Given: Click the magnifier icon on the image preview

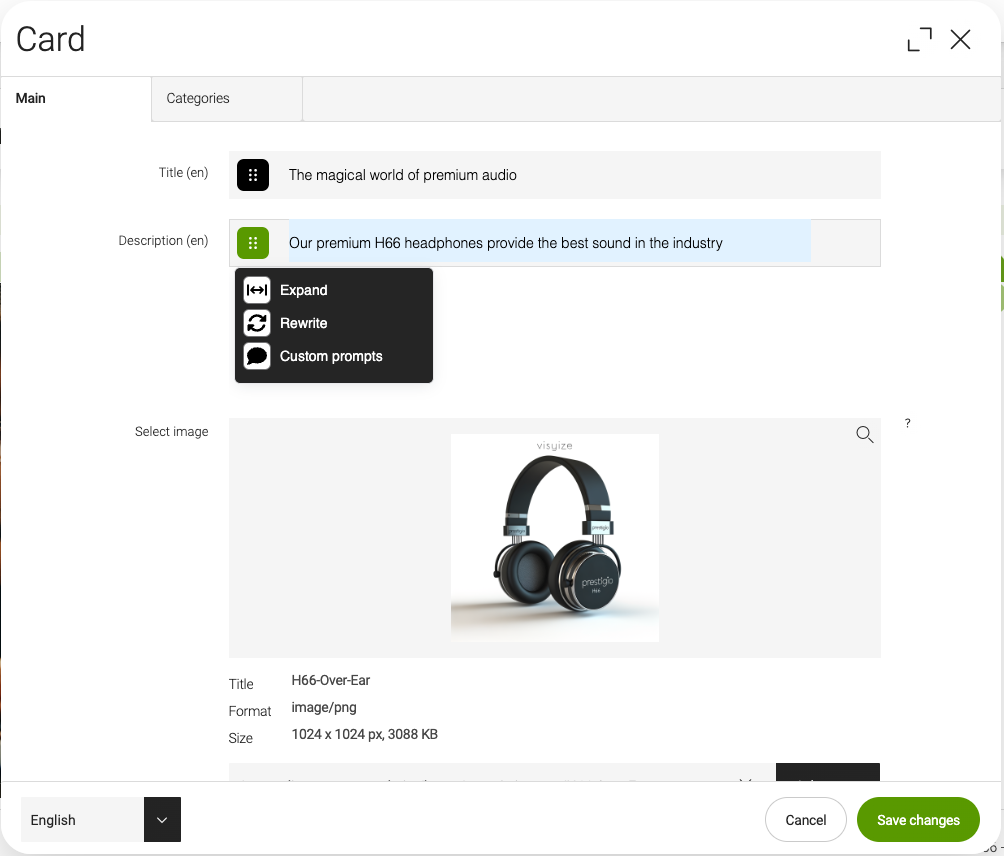Looking at the screenshot, I should coord(865,434).
